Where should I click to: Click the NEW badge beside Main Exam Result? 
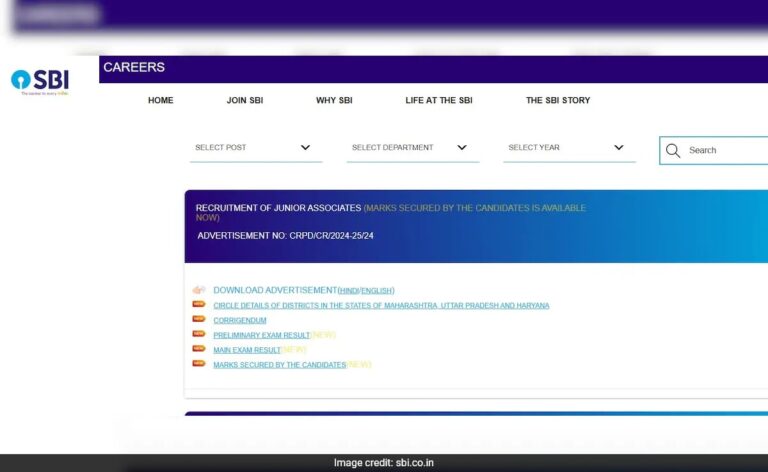(x=198, y=349)
